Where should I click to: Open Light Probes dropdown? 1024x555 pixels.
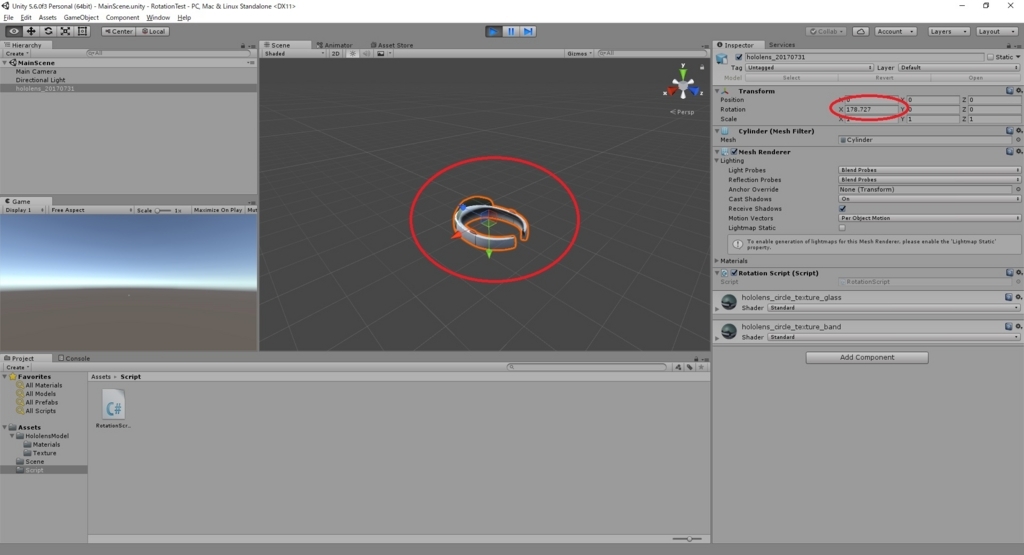point(929,170)
